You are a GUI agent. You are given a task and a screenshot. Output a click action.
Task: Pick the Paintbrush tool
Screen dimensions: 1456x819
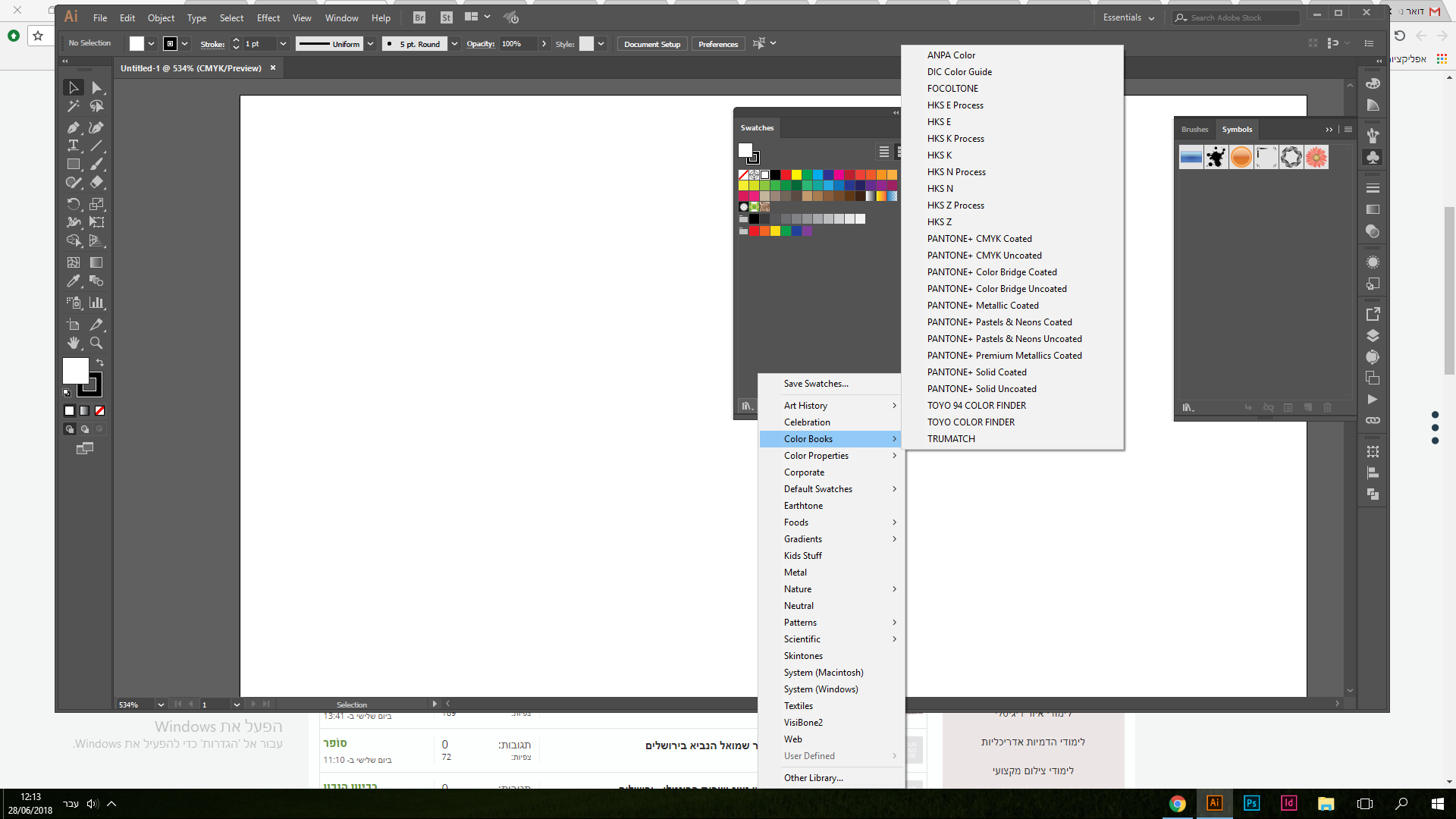click(x=96, y=164)
